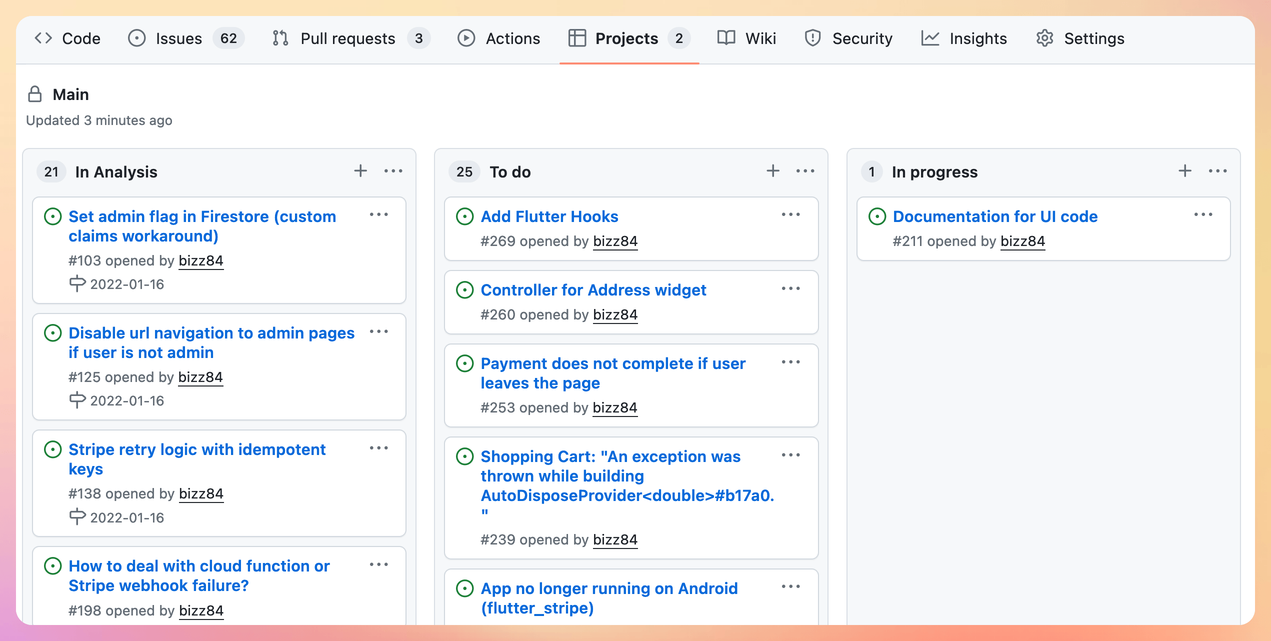Click bizz84 author link on issue #198
This screenshot has height=641, width=1271.
(x=201, y=610)
